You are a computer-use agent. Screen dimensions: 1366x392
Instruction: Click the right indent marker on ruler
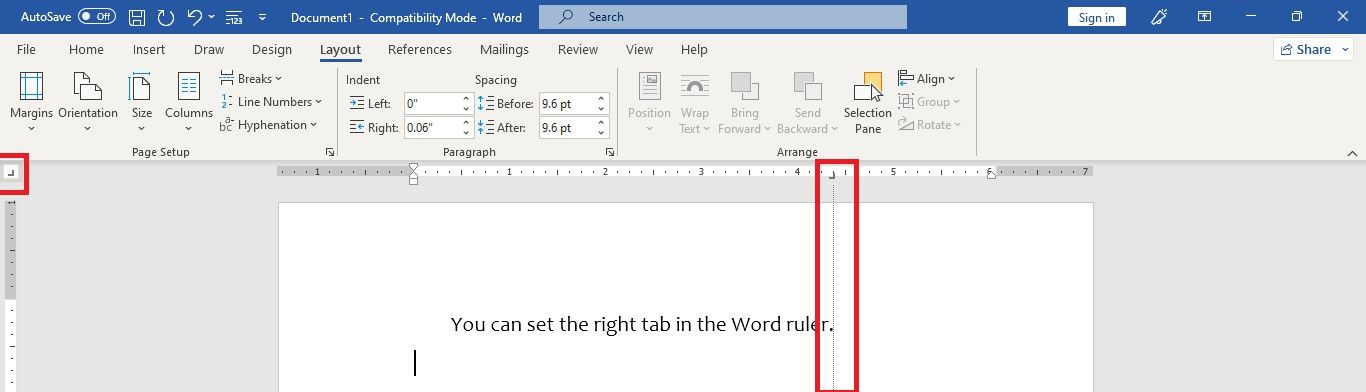coord(991,174)
